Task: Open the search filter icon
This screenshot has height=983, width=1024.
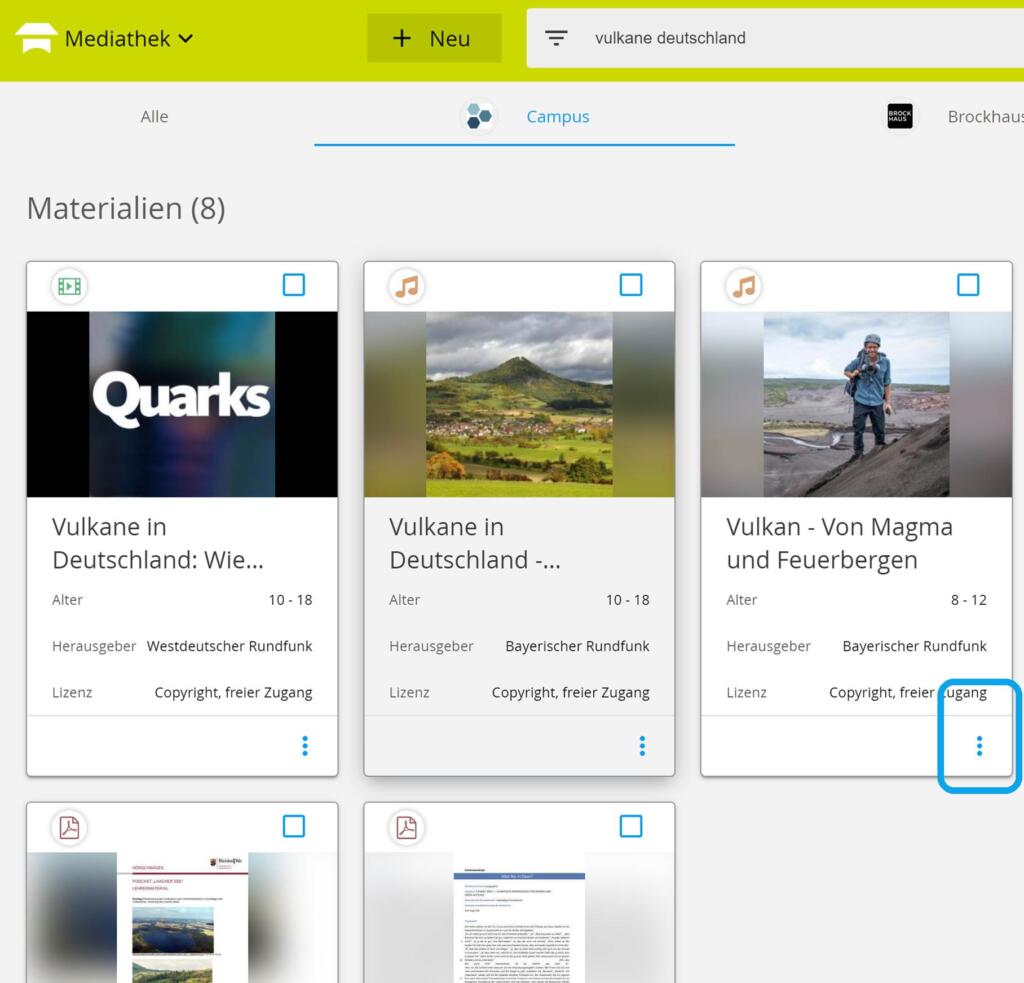Action: pos(556,38)
